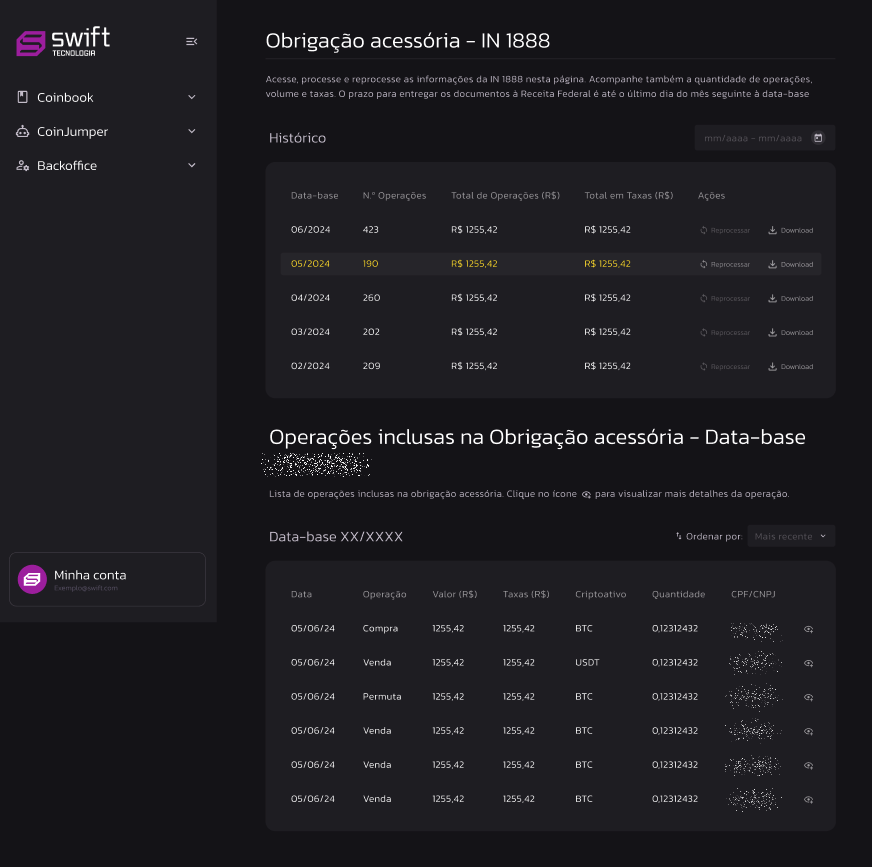The width and height of the screenshot is (872, 867).
Task: Collapse the sidebar using the menu icon
Action: tap(191, 41)
